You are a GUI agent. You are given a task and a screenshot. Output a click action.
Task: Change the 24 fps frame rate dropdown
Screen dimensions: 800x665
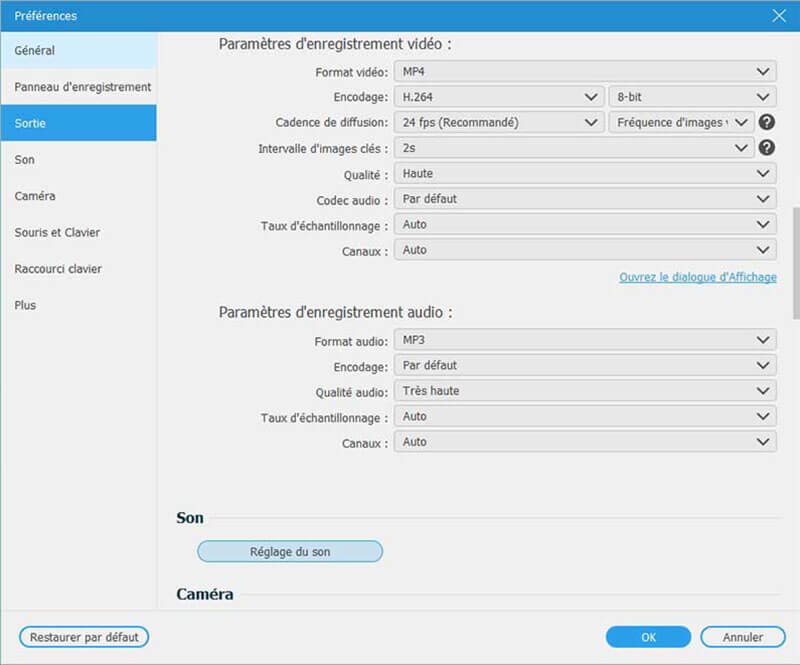coord(497,122)
